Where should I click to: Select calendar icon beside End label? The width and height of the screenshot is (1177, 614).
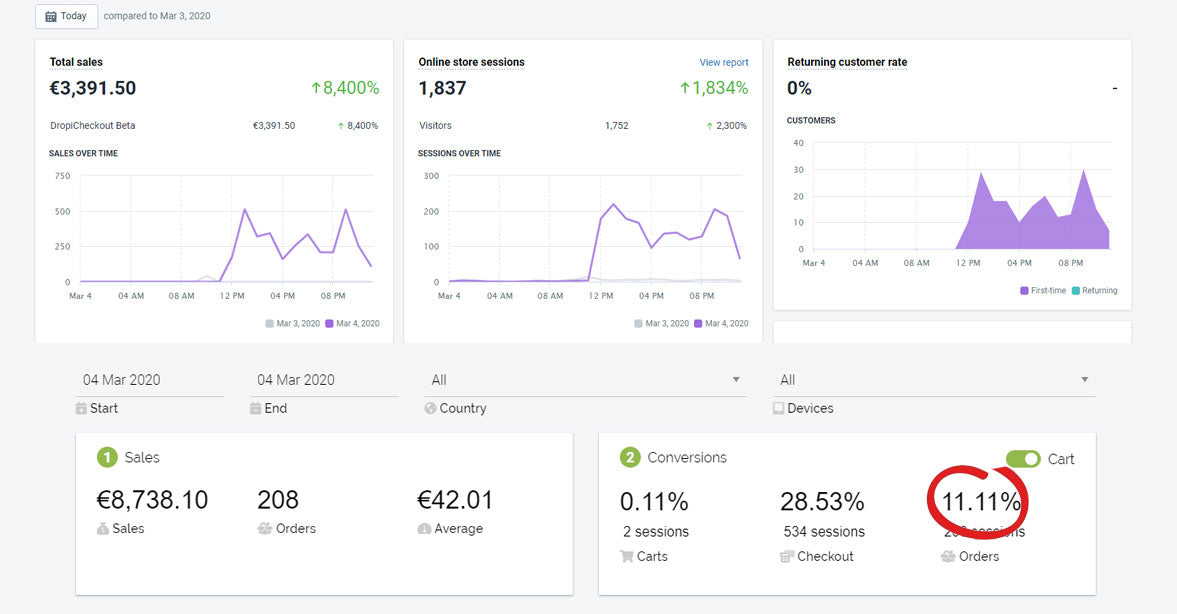click(255, 408)
